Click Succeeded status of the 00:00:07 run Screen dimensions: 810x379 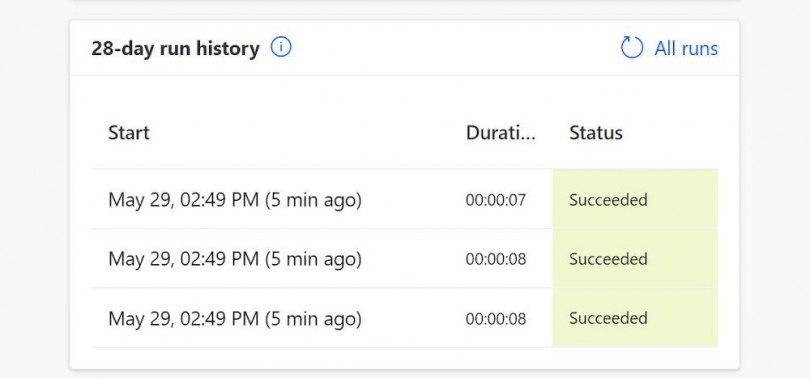point(608,200)
